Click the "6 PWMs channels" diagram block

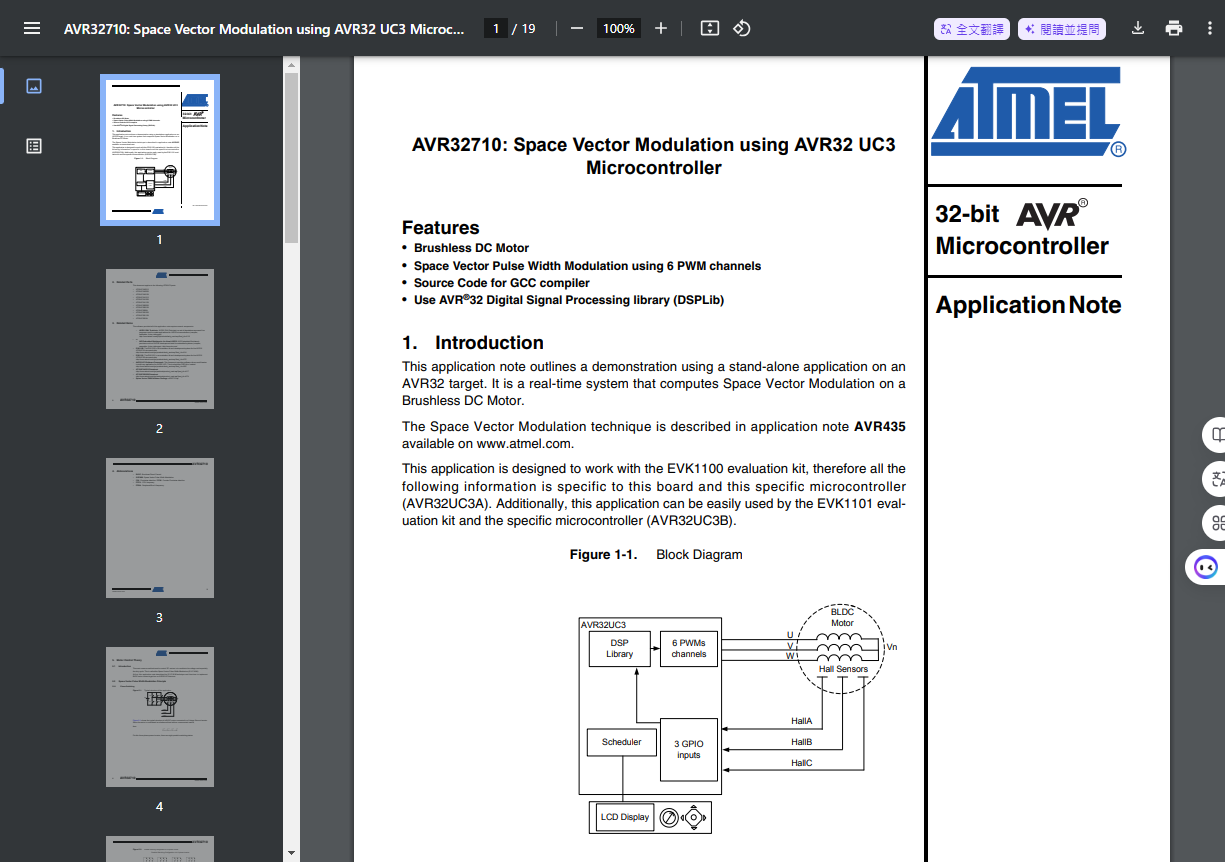(689, 649)
